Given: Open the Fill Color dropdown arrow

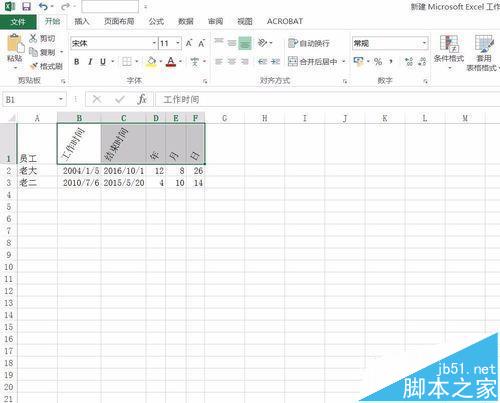Looking at the screenshot, I should 160,61.
